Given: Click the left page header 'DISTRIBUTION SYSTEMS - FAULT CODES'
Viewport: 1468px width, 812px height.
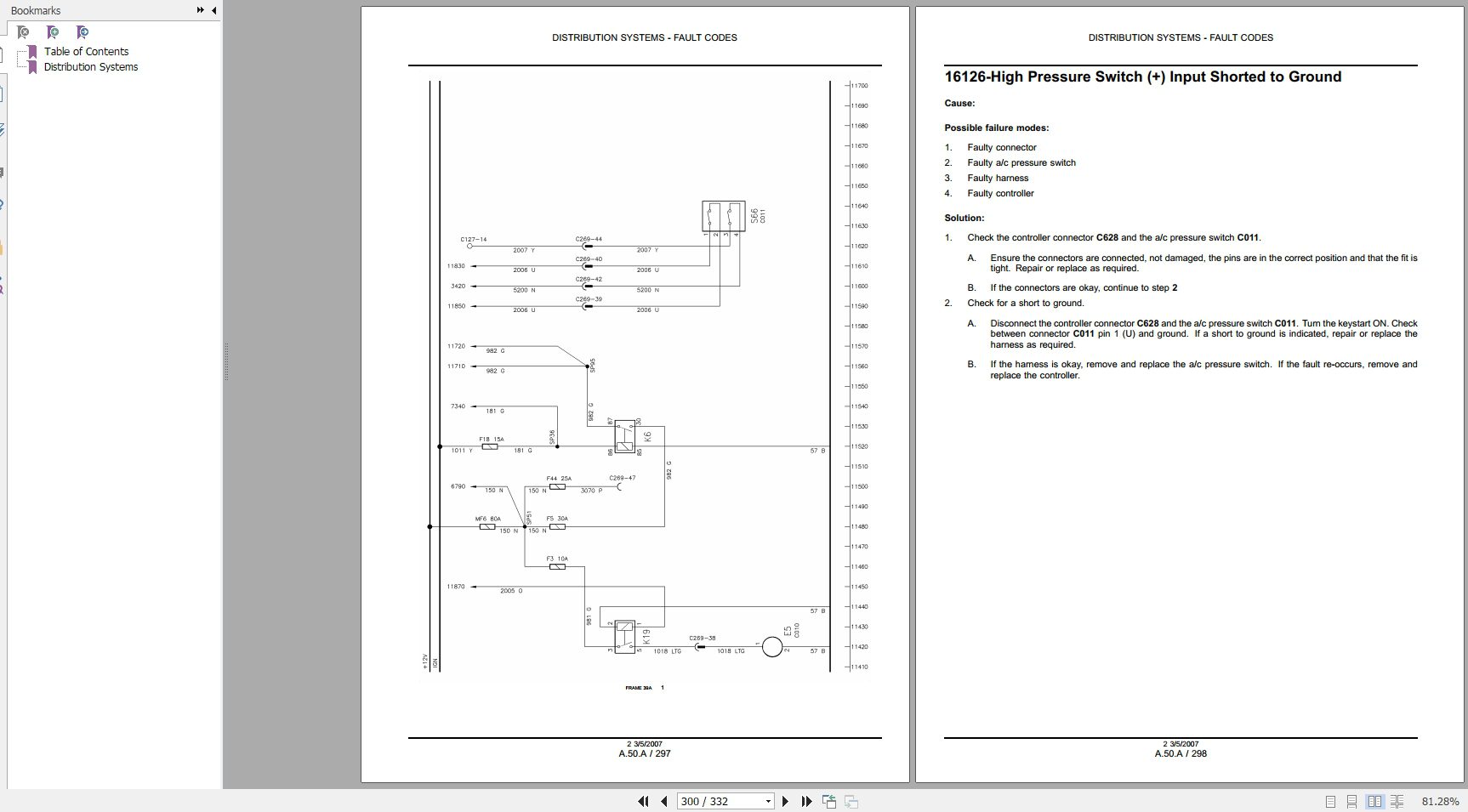Looking at the screenshot, I should [645, 37].
